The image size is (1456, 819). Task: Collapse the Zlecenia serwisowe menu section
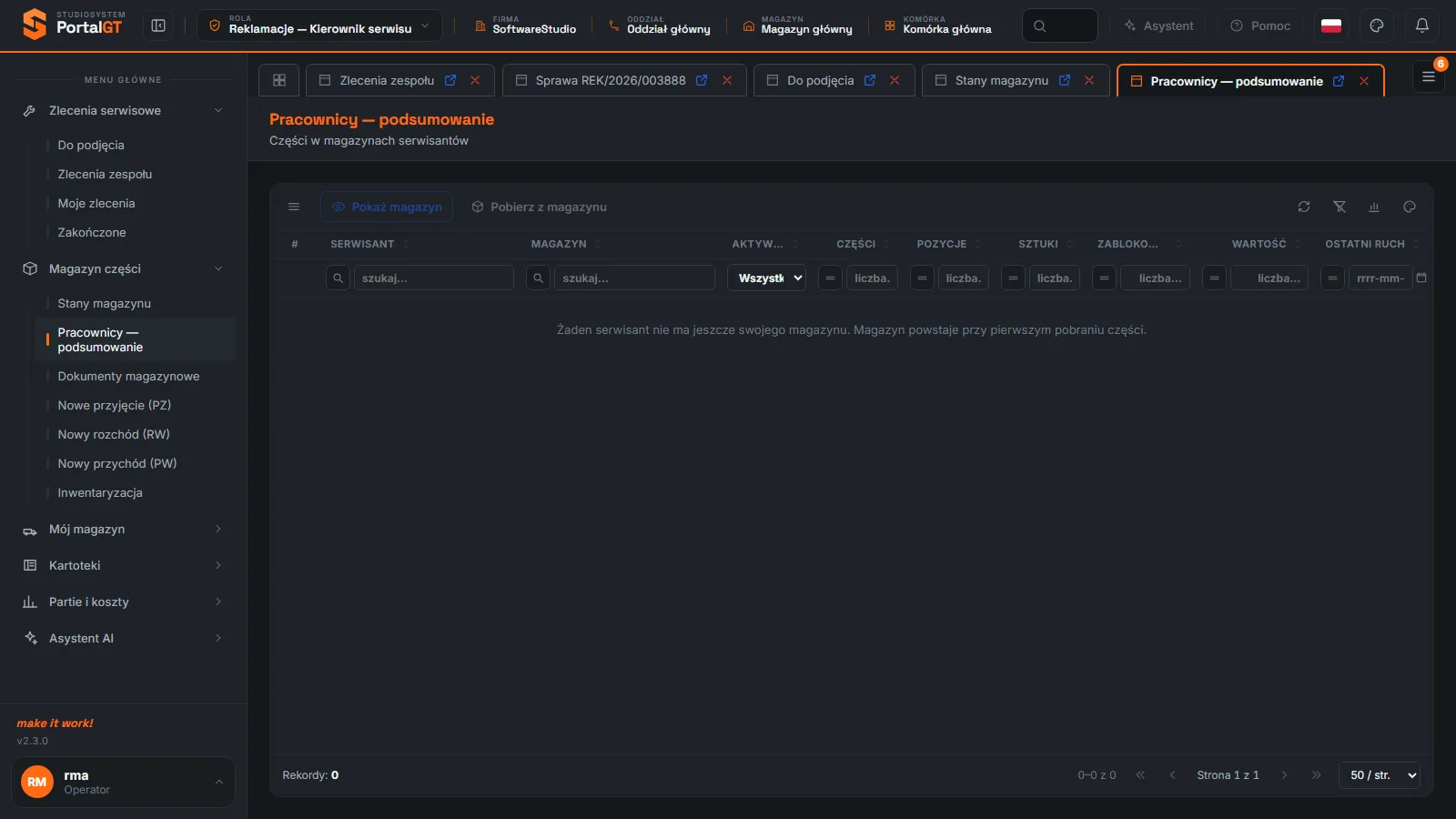pos(124,111)
